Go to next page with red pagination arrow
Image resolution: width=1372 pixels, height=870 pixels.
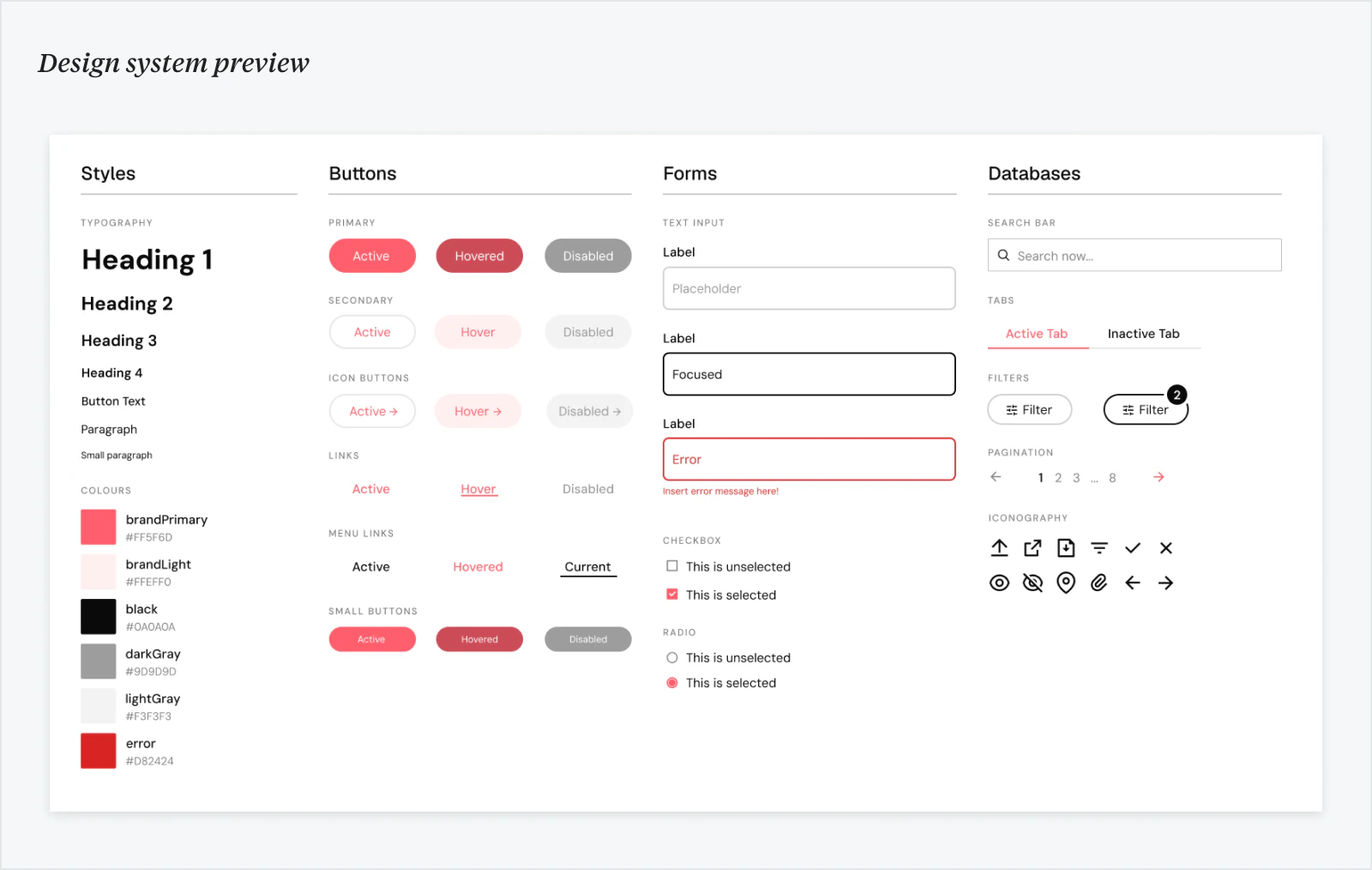click(x=1158, y=477)
